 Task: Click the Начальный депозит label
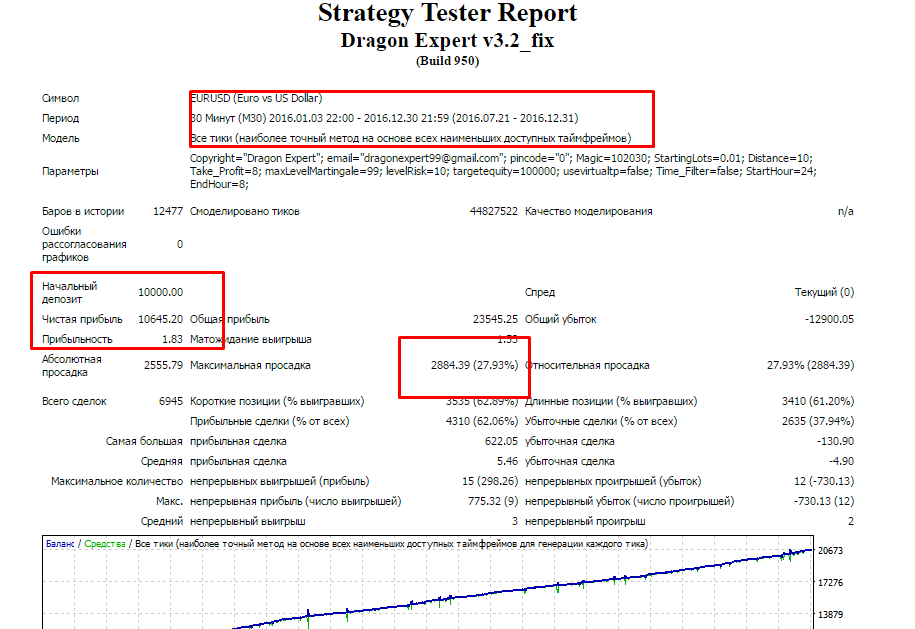[69, 292]
